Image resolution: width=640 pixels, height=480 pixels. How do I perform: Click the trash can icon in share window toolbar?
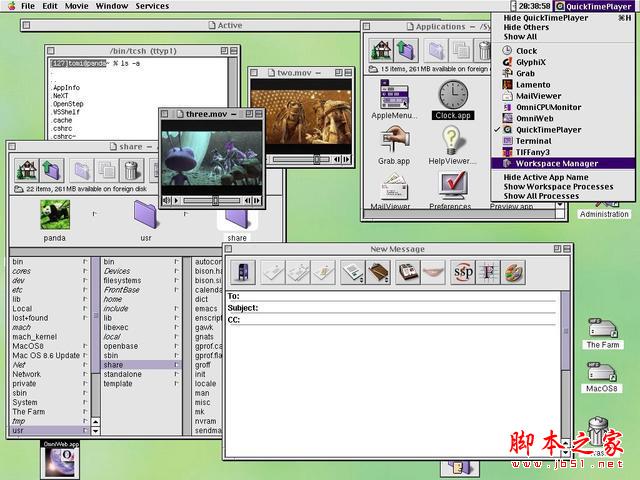[x=131, y=170]
